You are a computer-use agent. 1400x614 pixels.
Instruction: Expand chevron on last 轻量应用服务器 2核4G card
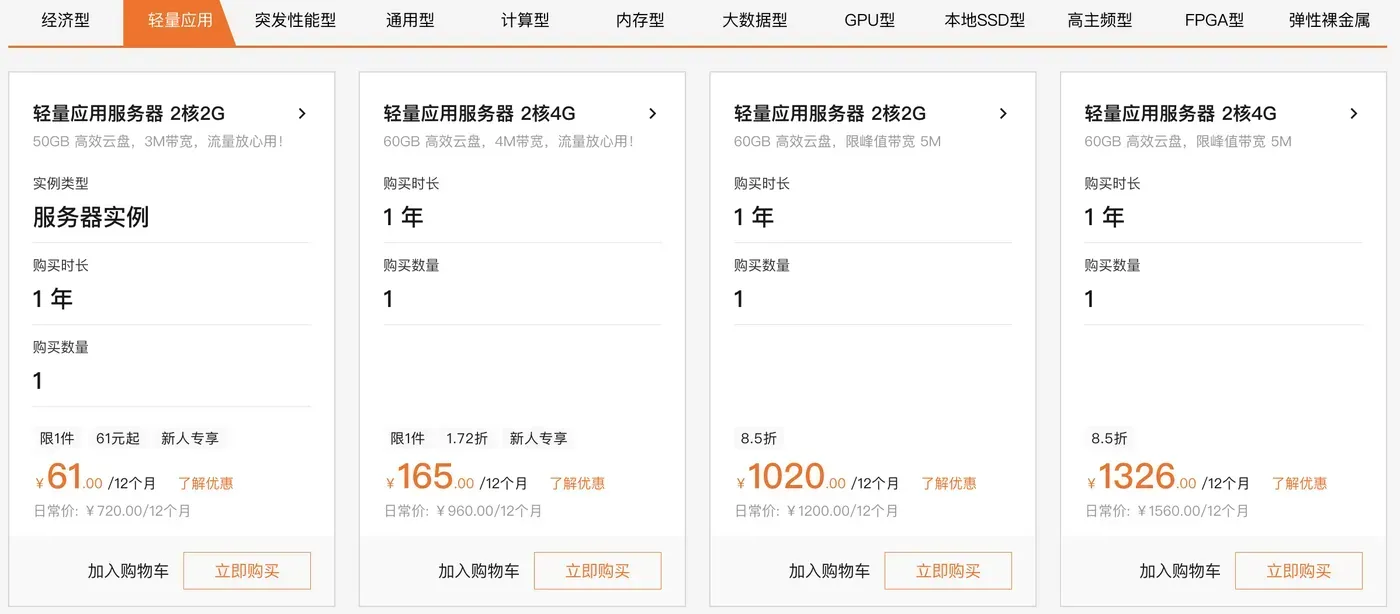click(x=1353, y=113)
